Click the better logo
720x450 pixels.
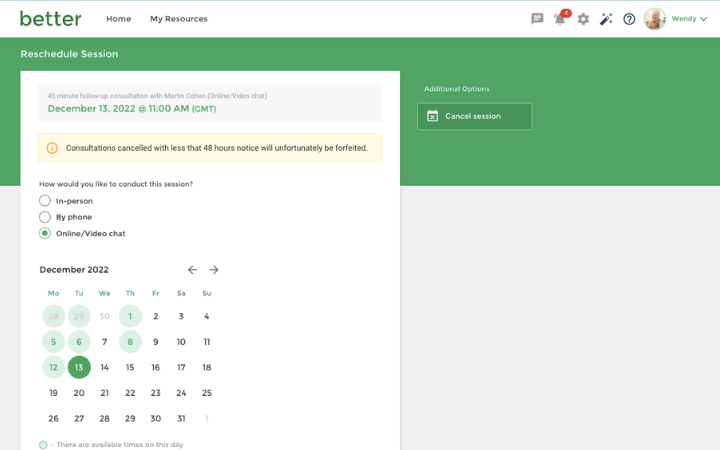click(x=51, y=19)
